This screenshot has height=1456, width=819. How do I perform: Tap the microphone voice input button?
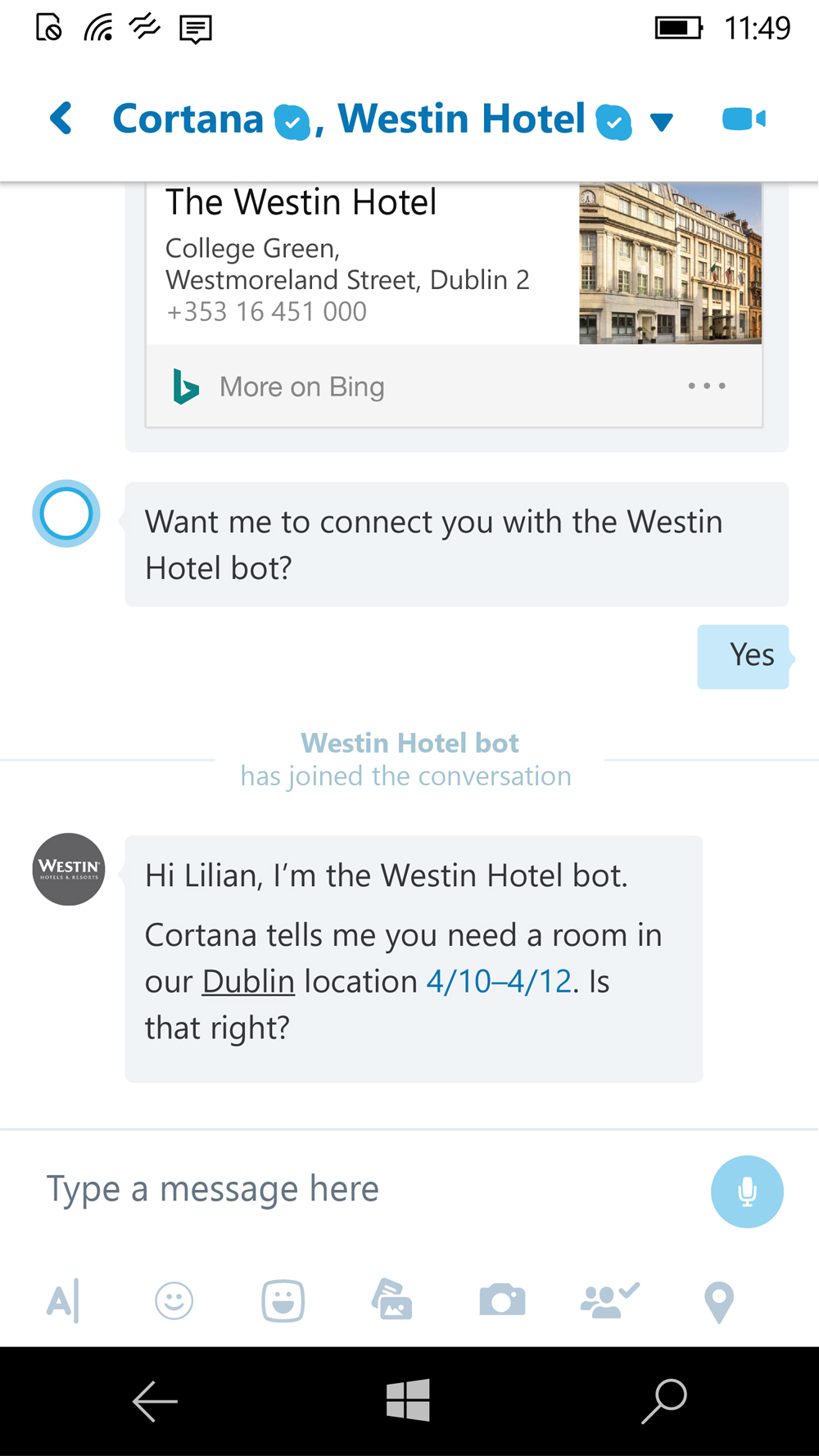point(747,1191)
